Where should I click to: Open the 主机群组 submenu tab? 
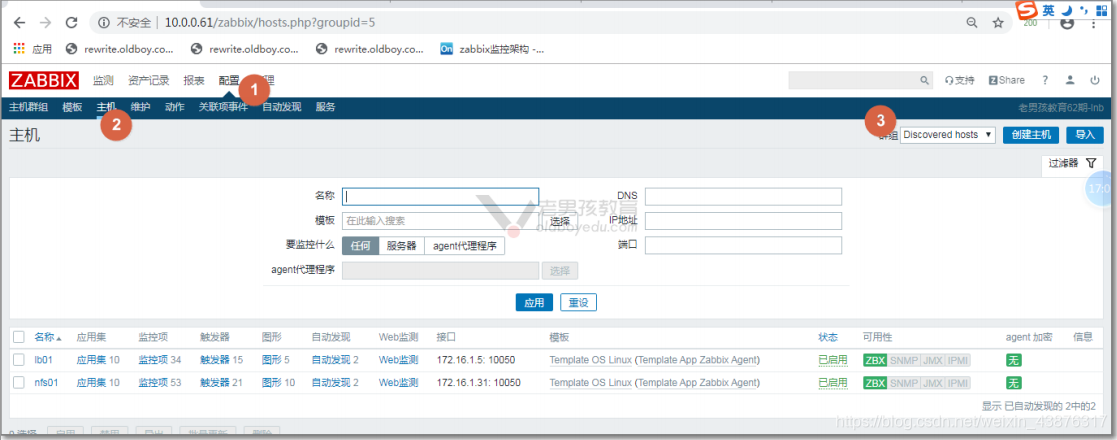click(28, 108)
